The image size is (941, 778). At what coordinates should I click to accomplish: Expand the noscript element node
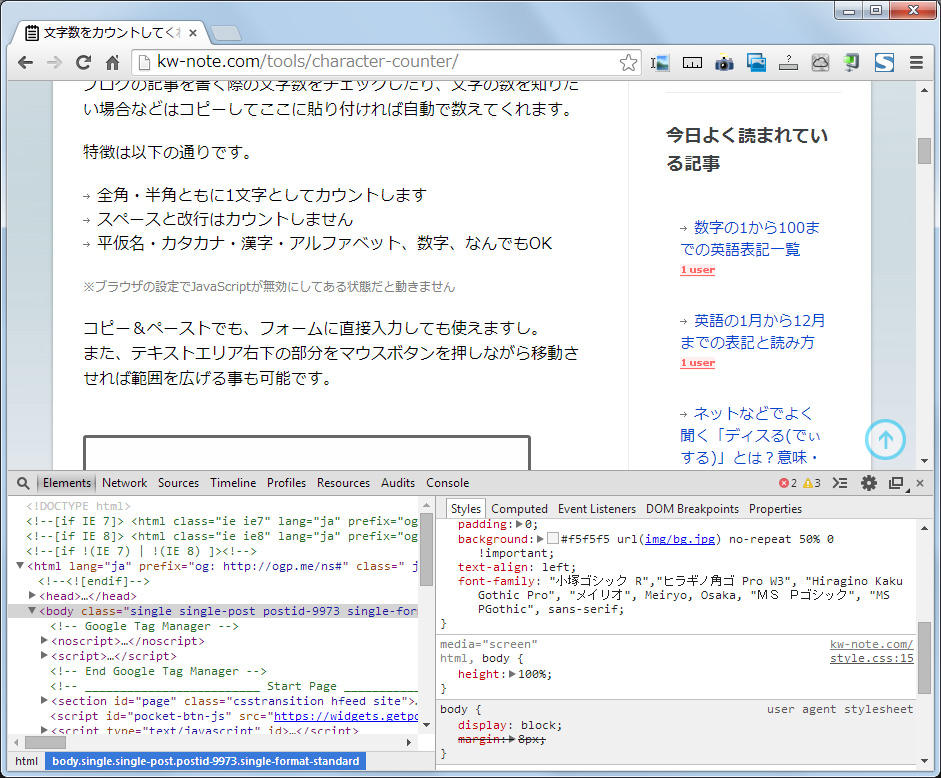click(44, 641)
